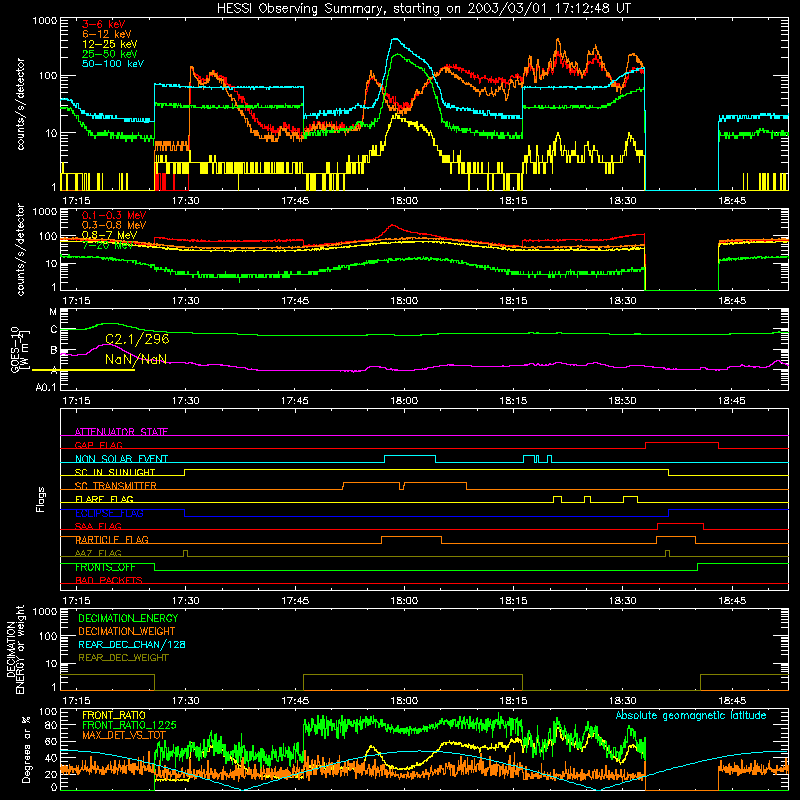Viewport: 800px width, 800px height.
Task: Click 17:30 tick label under the MeV panel
Action: 185,301
